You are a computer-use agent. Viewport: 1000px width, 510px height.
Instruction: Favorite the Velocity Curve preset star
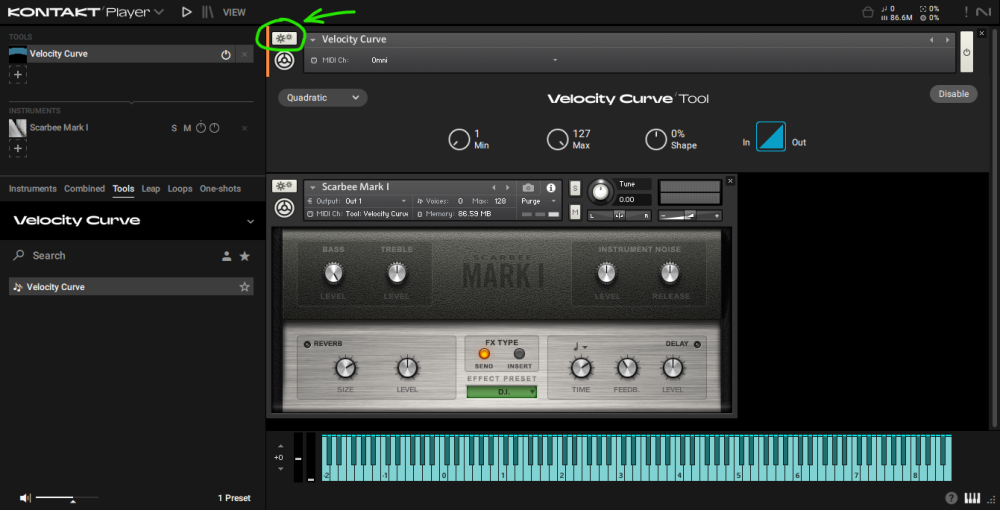244,287
